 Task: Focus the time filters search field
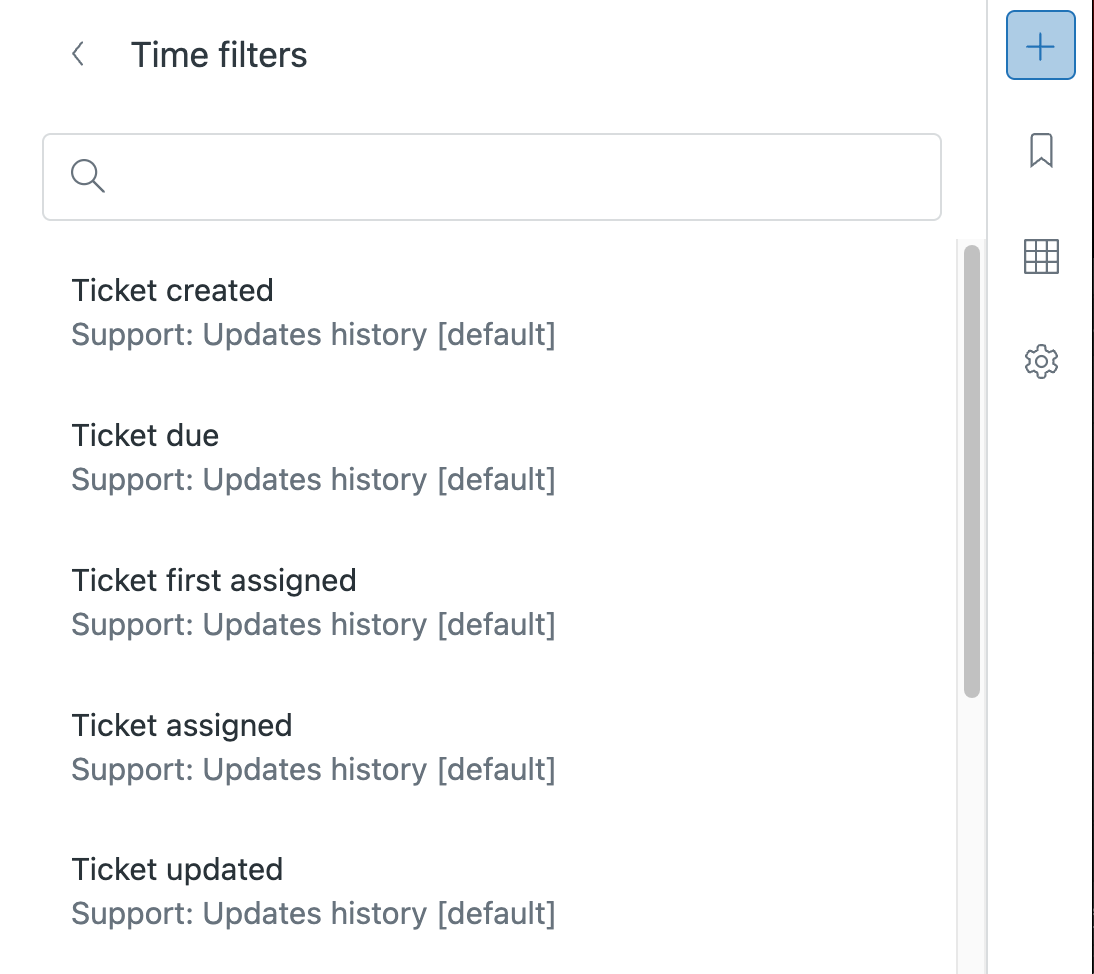520,177
